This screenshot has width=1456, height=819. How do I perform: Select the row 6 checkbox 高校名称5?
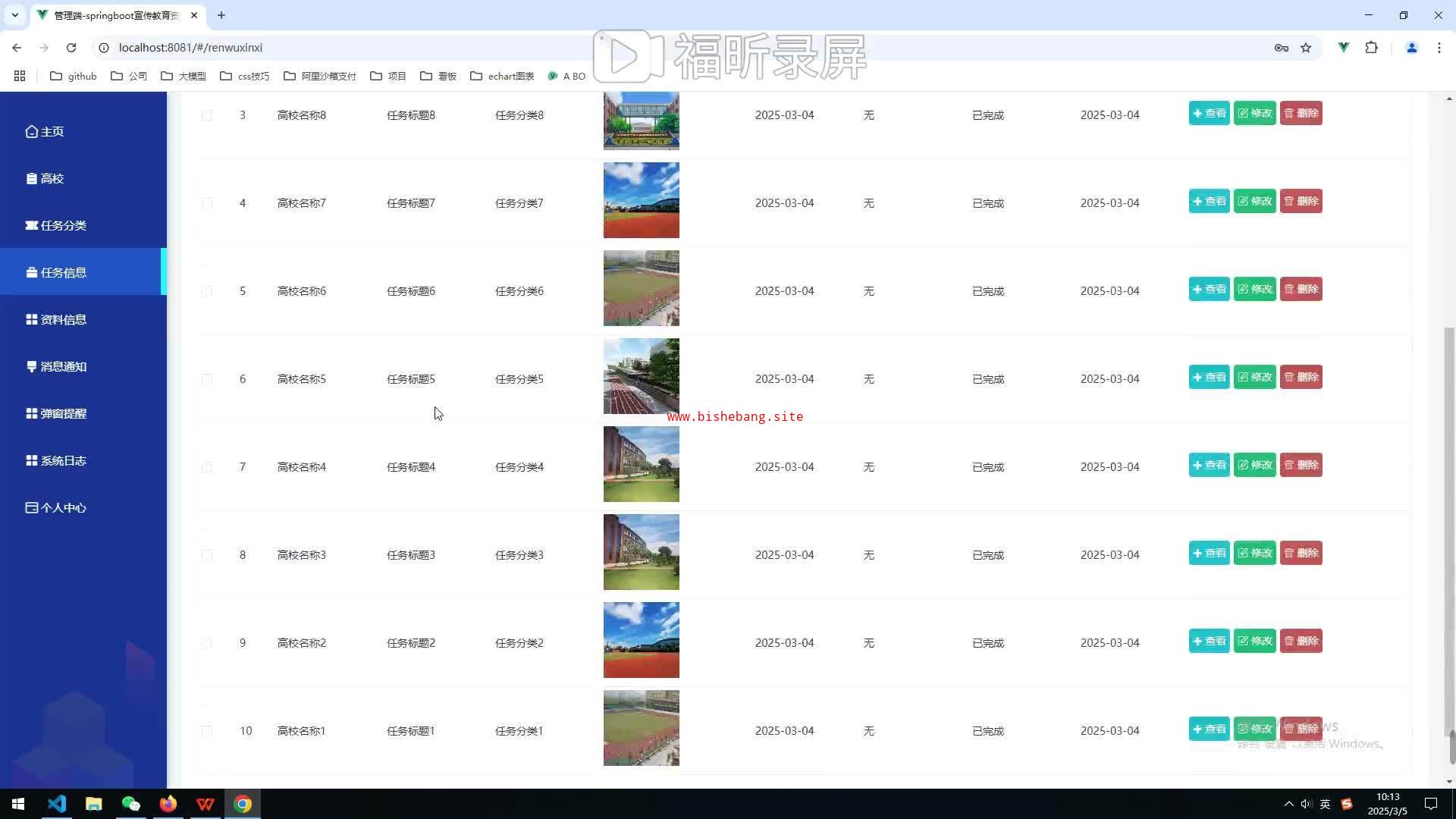207,379
